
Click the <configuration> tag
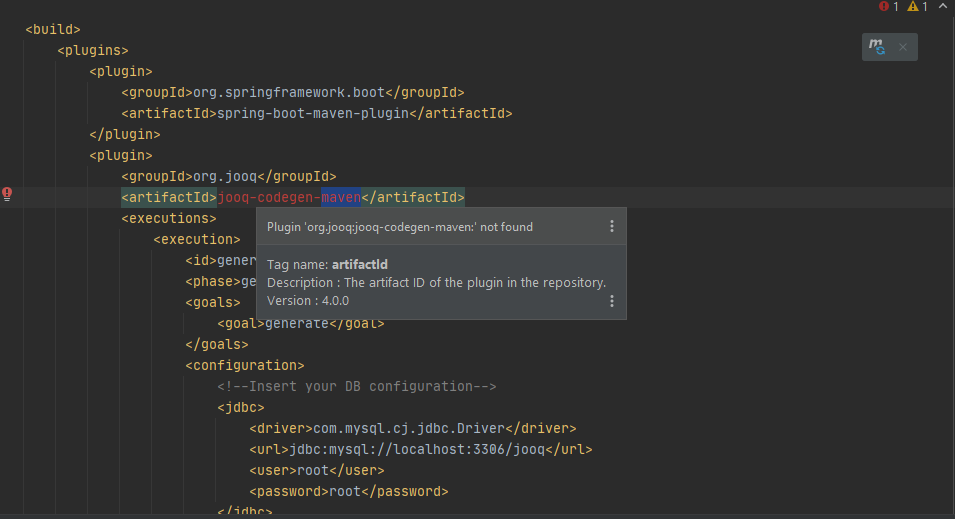click(245, 365)
